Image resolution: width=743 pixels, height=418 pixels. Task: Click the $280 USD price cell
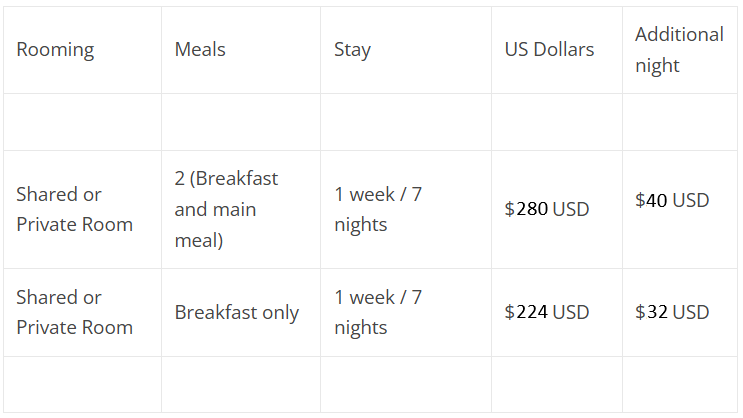click(557, 209)
